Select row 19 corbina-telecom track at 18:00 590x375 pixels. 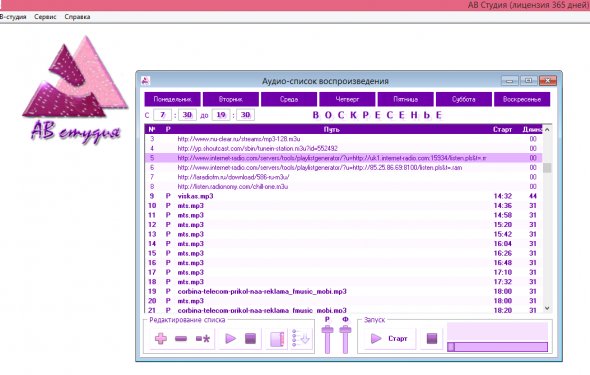coord(343,291)
